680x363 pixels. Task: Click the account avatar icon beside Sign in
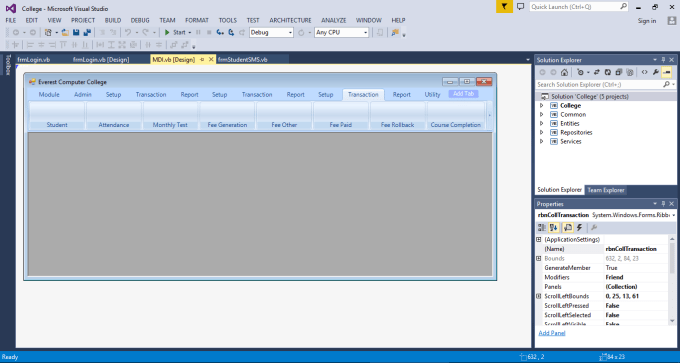click(x=671, y=20)
